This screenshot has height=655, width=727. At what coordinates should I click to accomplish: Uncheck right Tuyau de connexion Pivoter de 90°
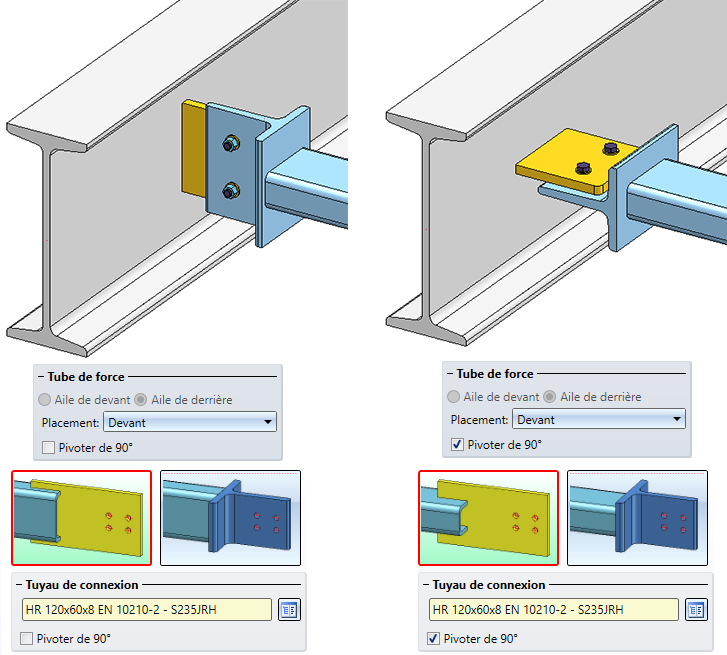click(434, 639)
